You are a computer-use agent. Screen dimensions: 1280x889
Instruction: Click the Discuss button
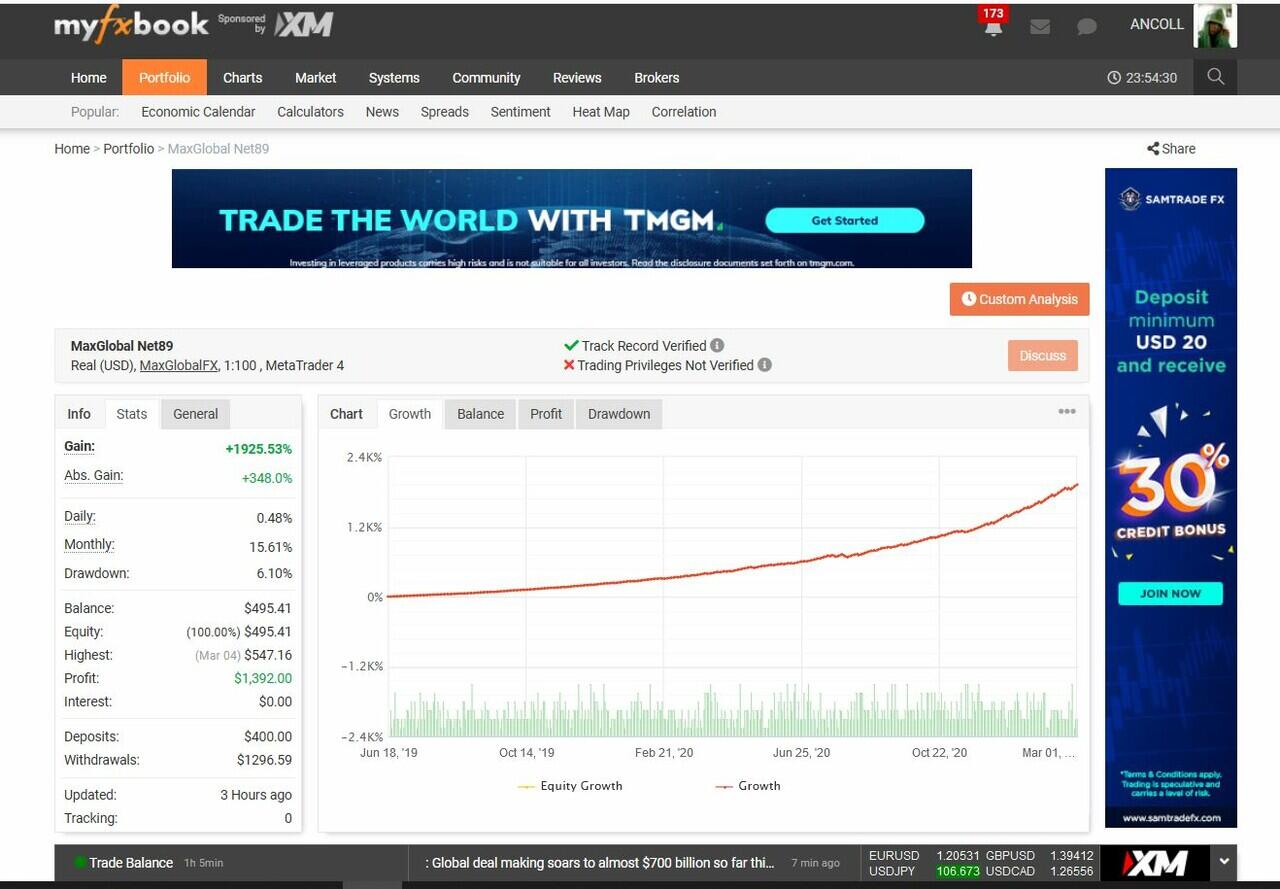[1042, 355]
